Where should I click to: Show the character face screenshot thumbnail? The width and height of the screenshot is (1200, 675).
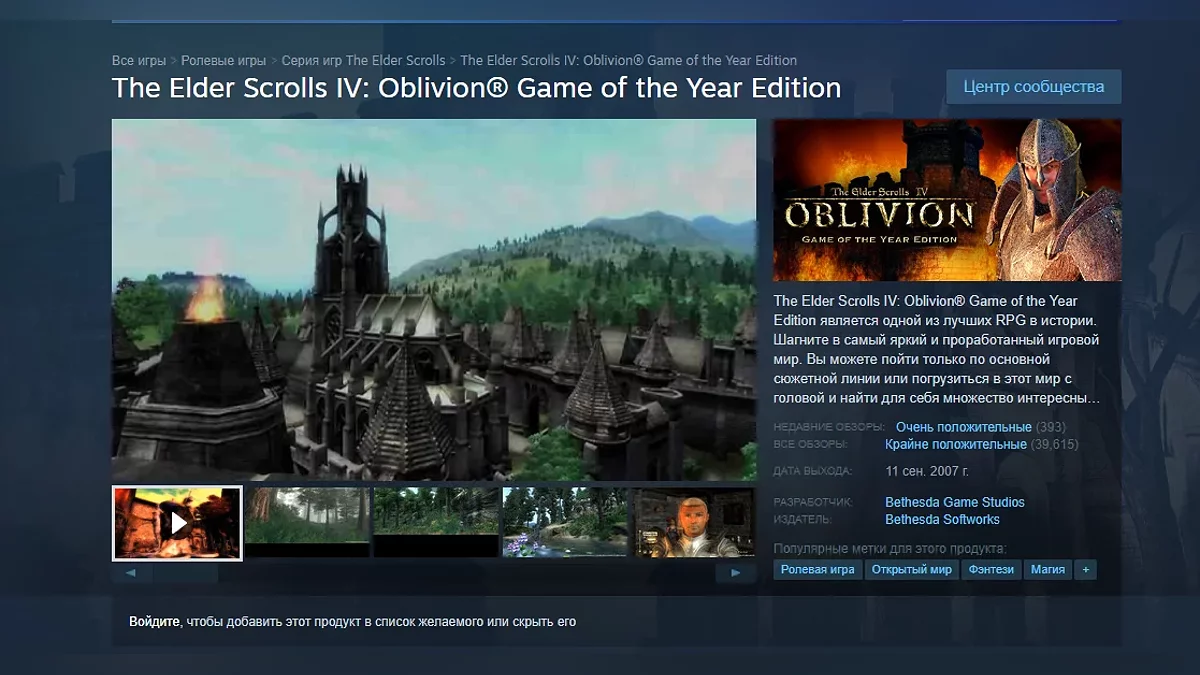click(694, 523)
